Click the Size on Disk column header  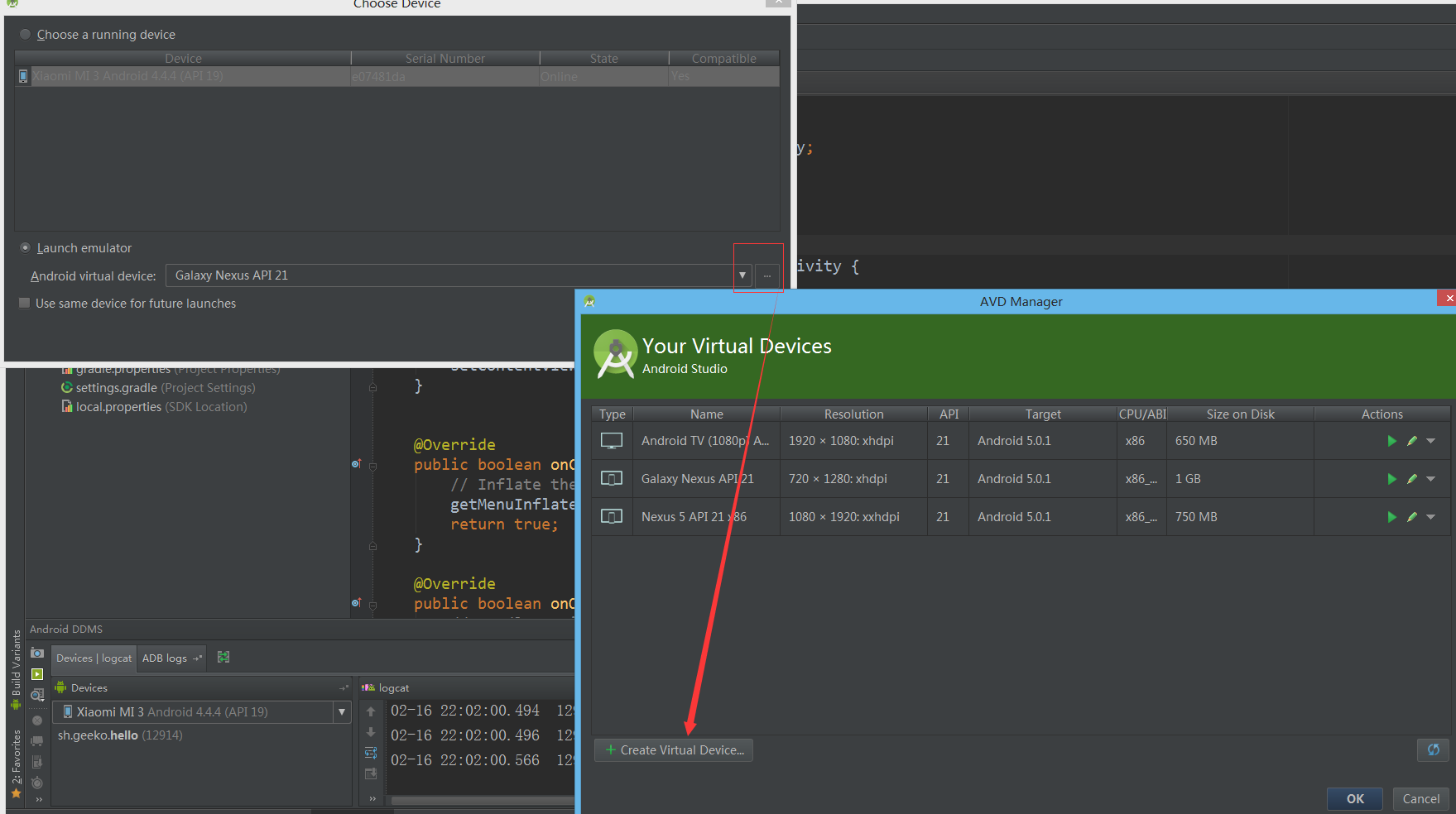tap(1240, 414)
